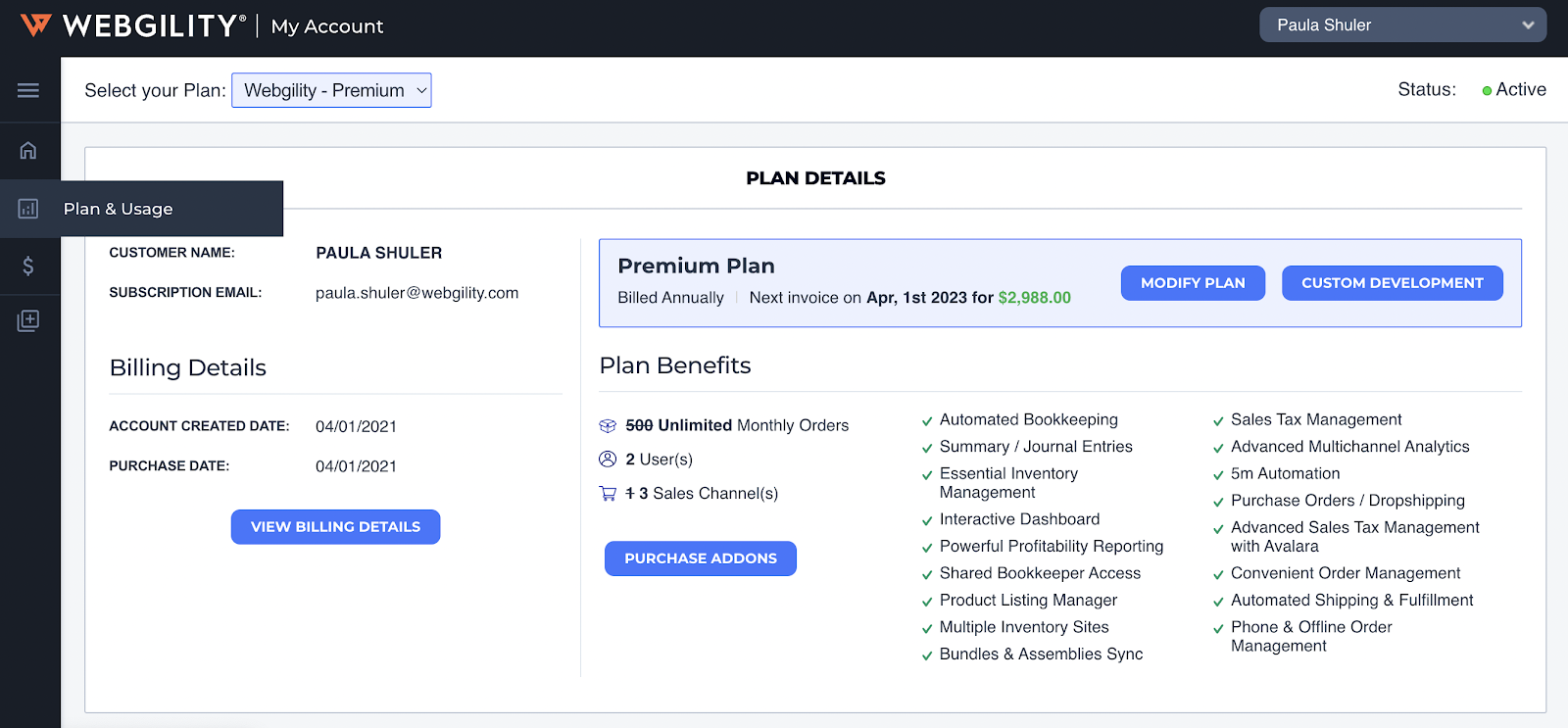Click the Plan & Usage chart icon

[x=28, y=209]
